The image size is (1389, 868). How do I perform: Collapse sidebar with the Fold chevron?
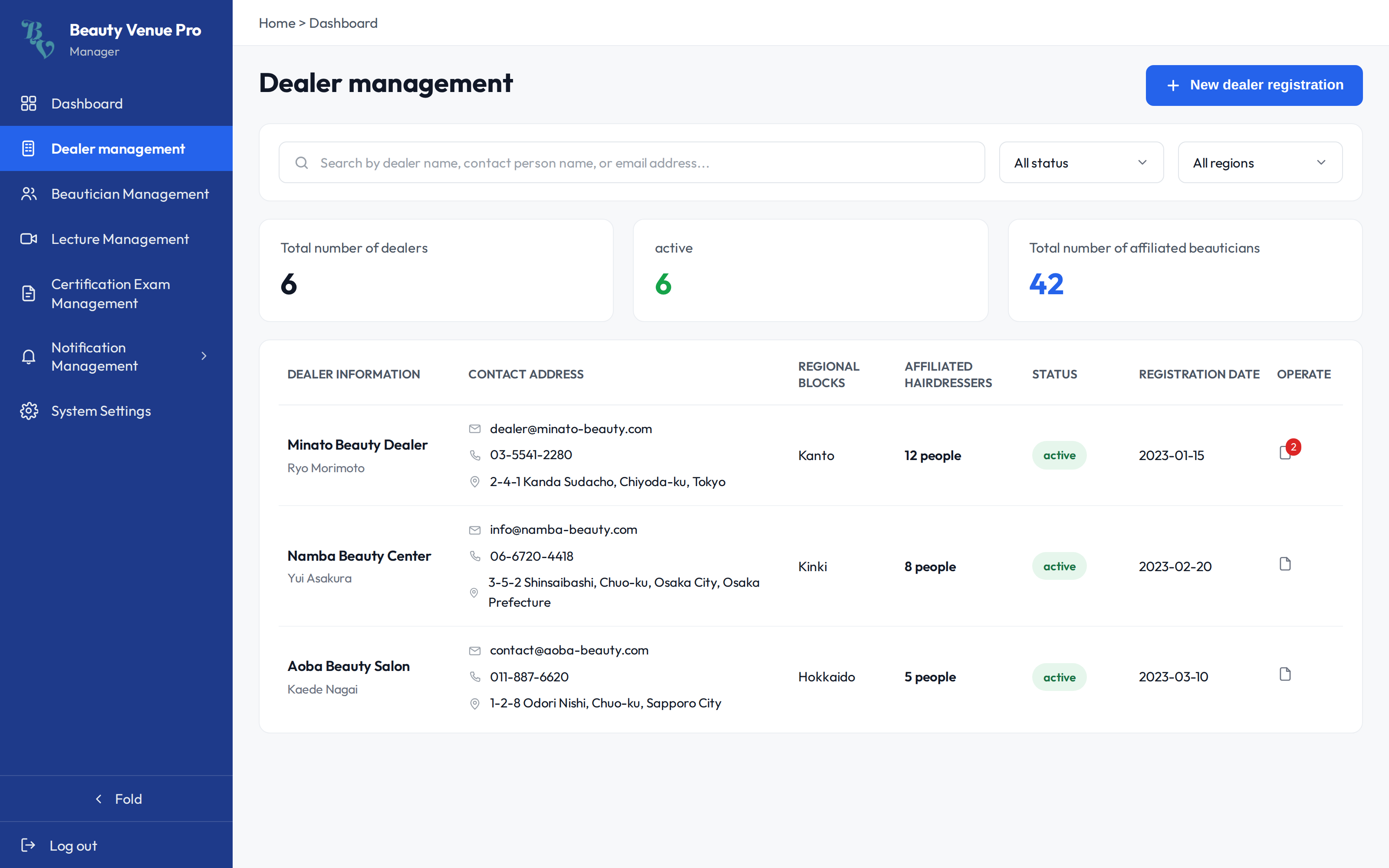click(99, 799)
